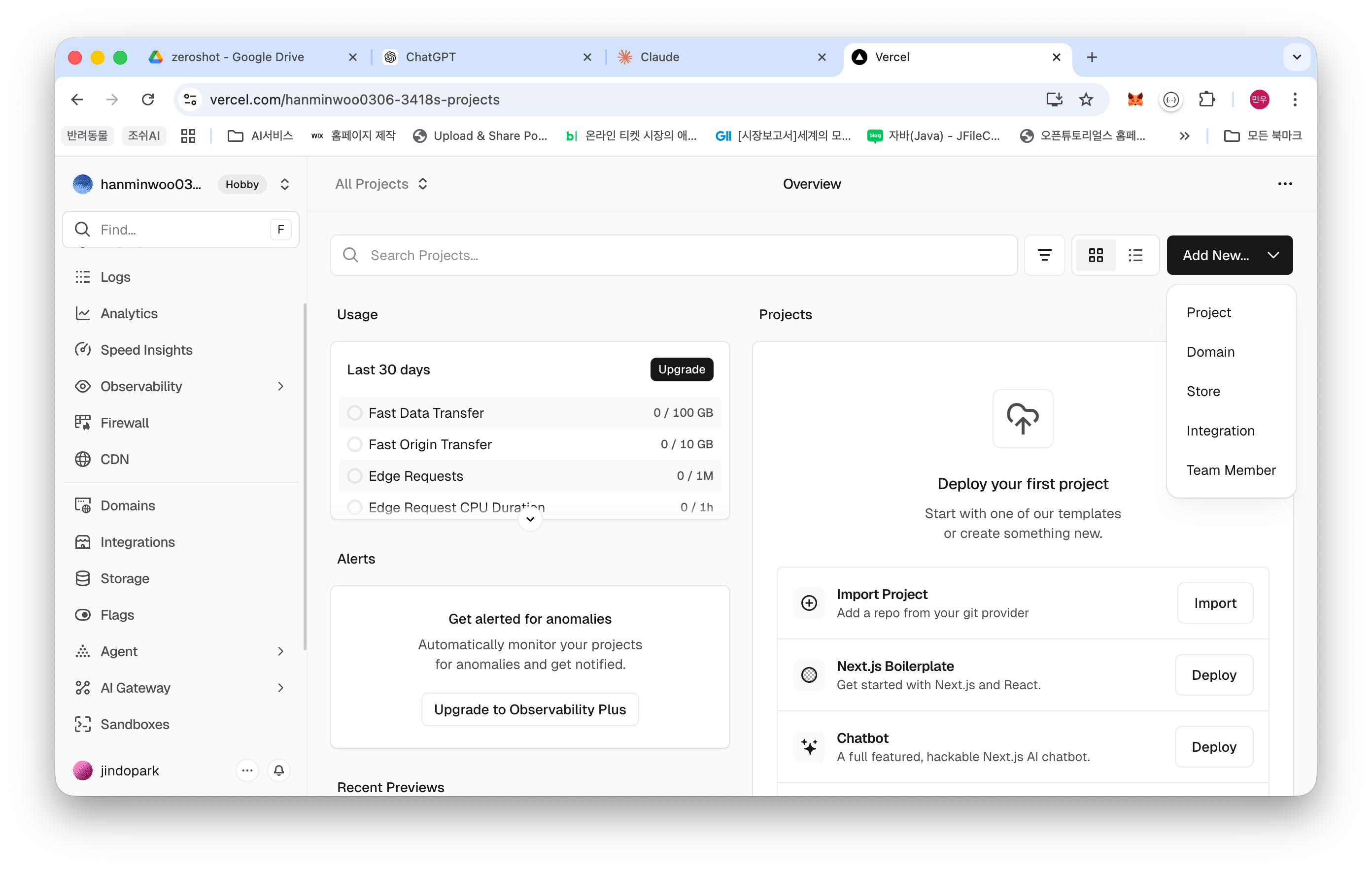Select the Edge Requests usage row

(530, 475)
